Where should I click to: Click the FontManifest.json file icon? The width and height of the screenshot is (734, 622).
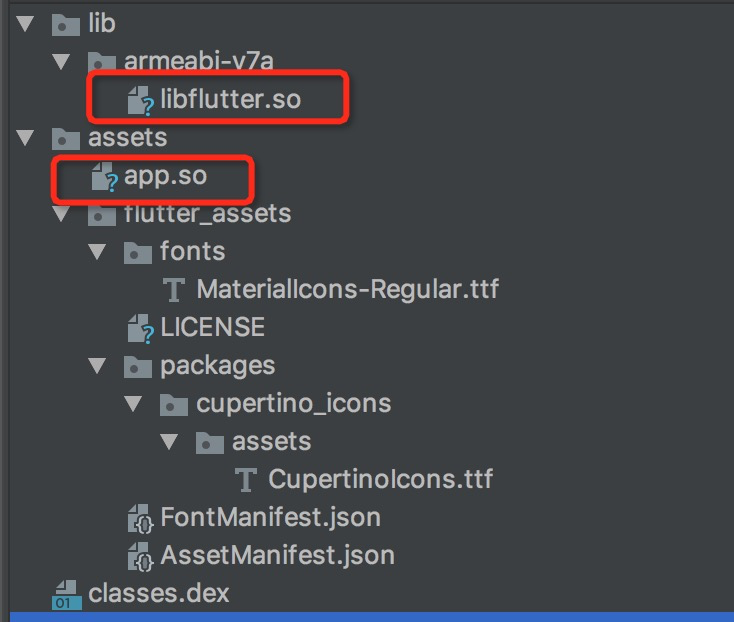coord(140,518)
